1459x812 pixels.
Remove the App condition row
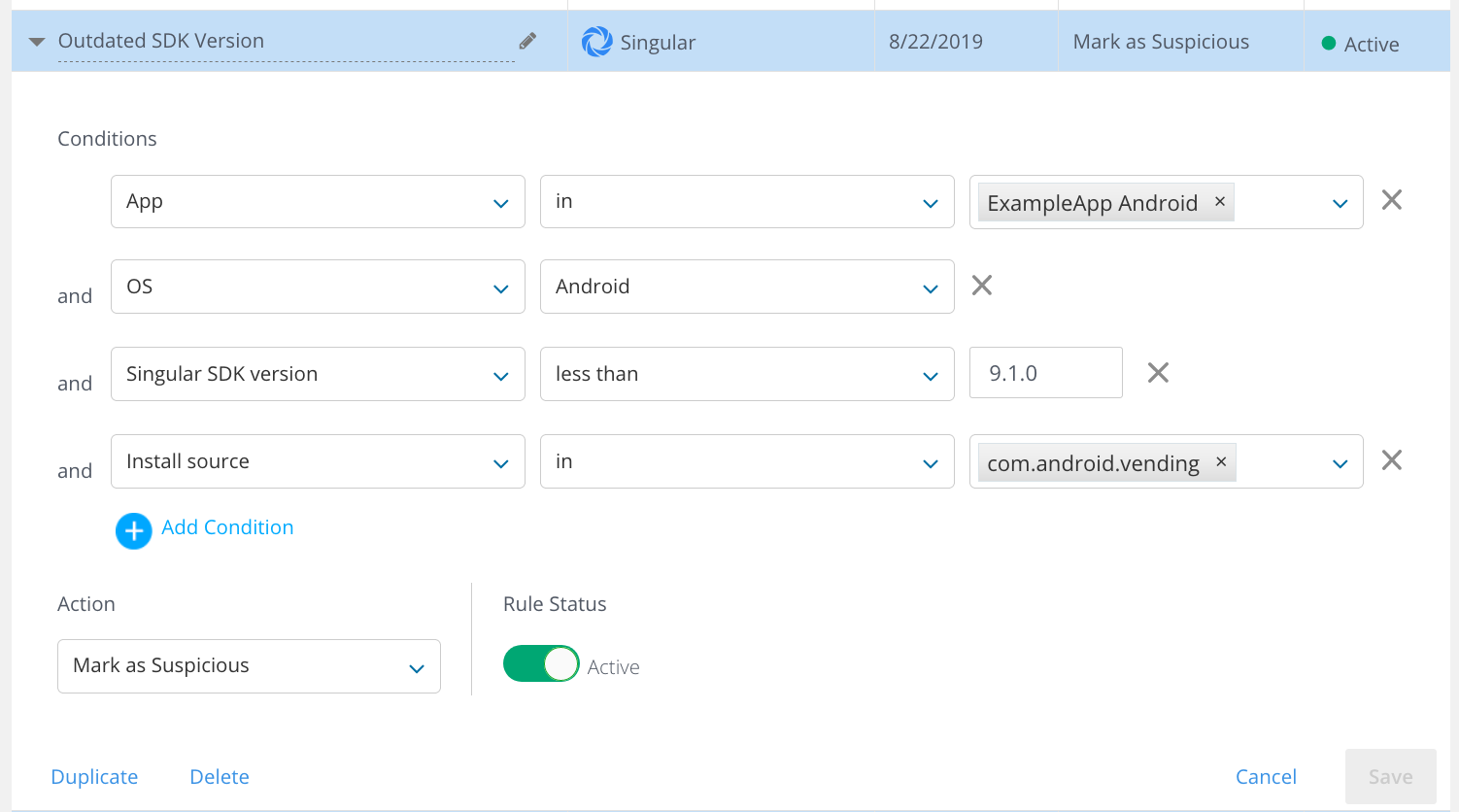(x=1392, y=200)
